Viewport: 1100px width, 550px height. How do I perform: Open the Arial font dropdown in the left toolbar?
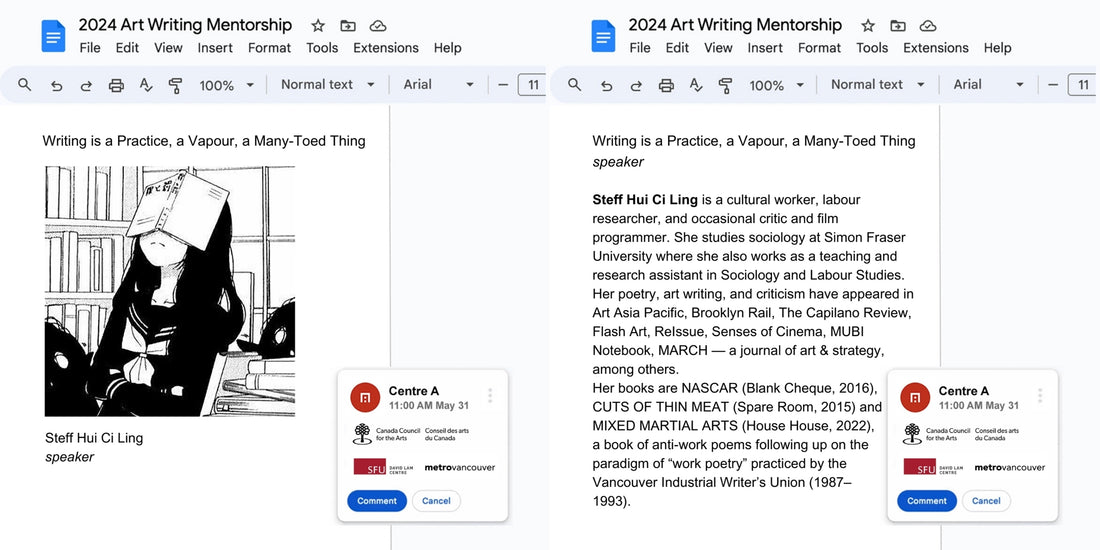[x=438, y=85]
